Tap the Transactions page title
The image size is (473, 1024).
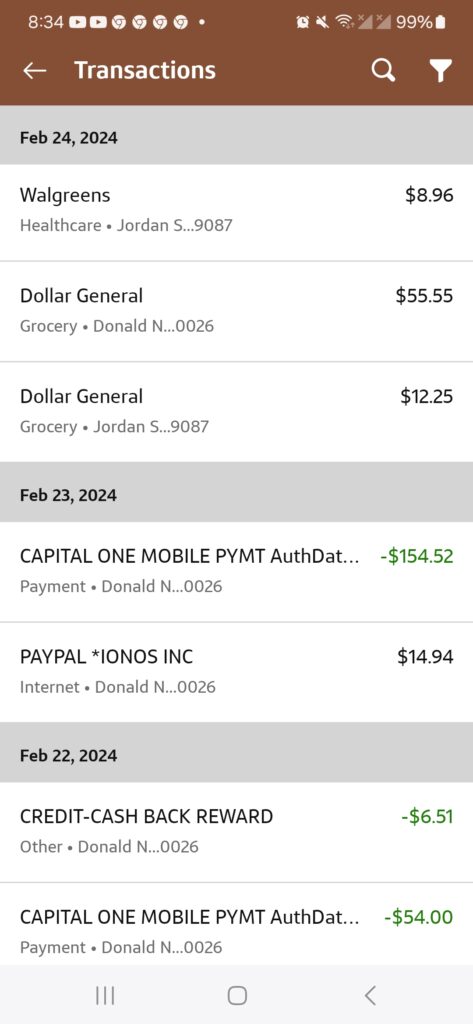pyautogui.click(x=145, y=71)
